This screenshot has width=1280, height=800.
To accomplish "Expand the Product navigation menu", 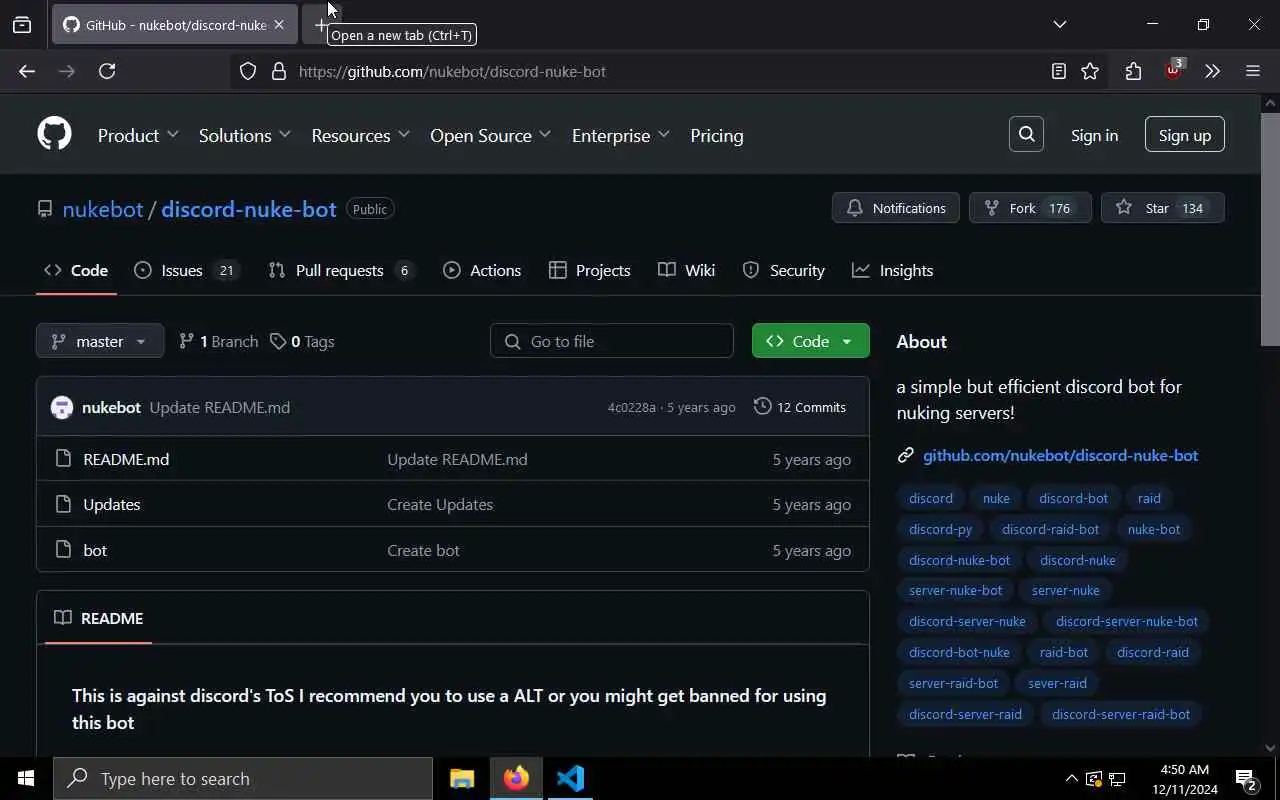I will pyautogui.click(x=138, y=135).
